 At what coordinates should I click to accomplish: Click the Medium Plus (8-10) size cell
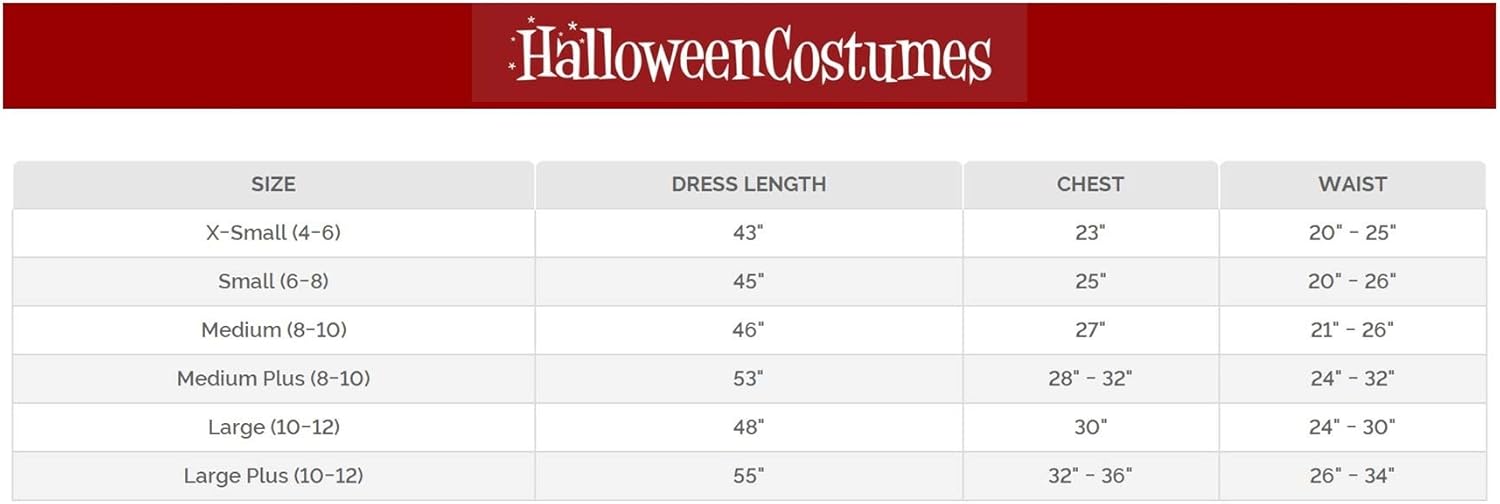click(274, 379)
